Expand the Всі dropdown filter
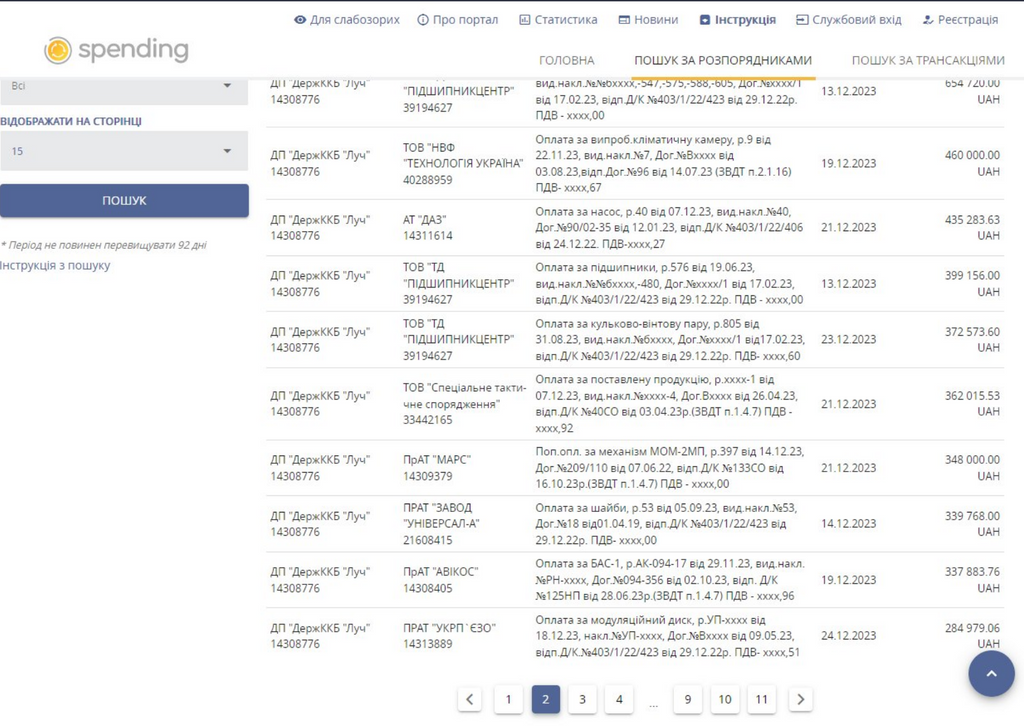1024x726 pixels. tap(123, 86)
